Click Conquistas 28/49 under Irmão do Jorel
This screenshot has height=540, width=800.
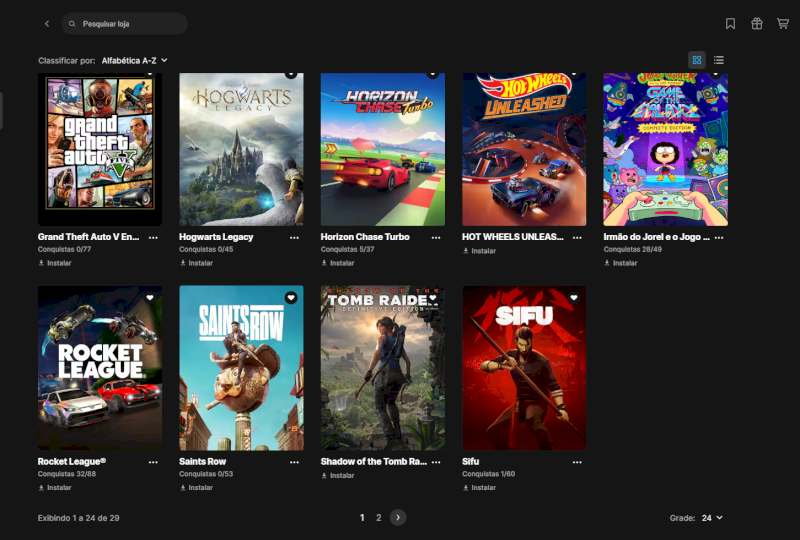(x=633, y=250)
